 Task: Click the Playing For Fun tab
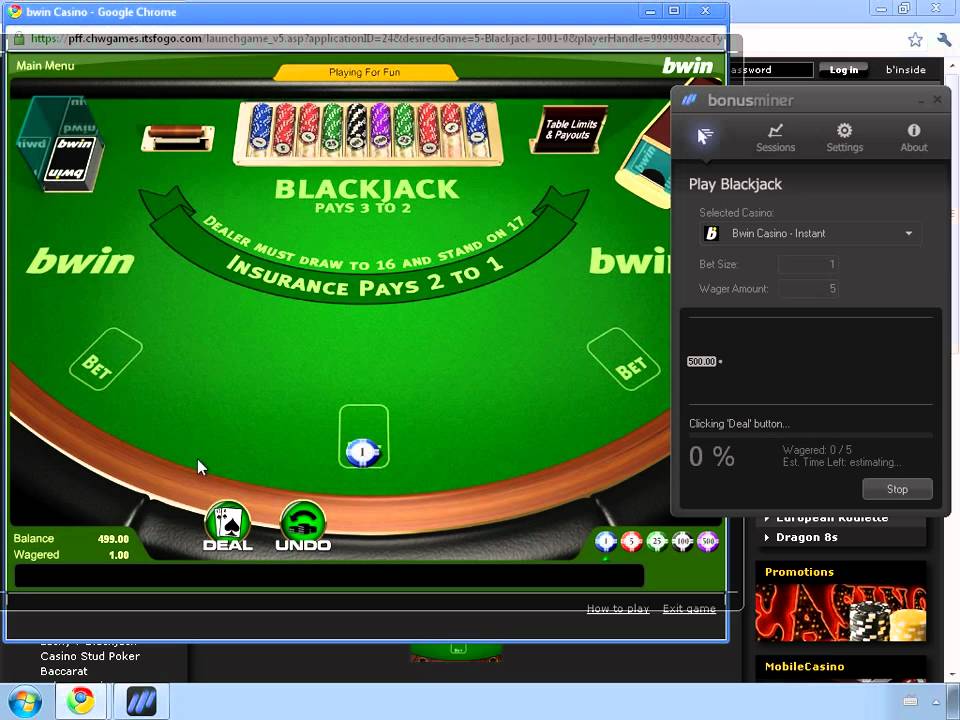click(365, 72)
